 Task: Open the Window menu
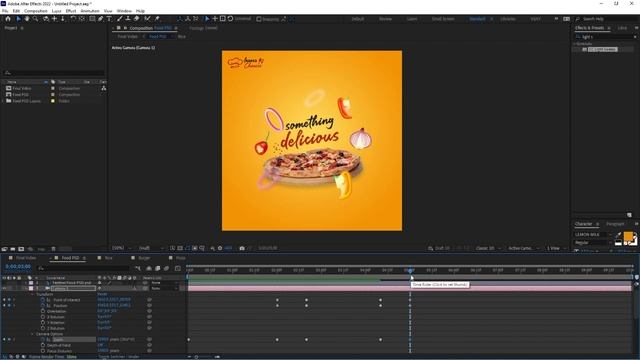(x=124, y=11)
